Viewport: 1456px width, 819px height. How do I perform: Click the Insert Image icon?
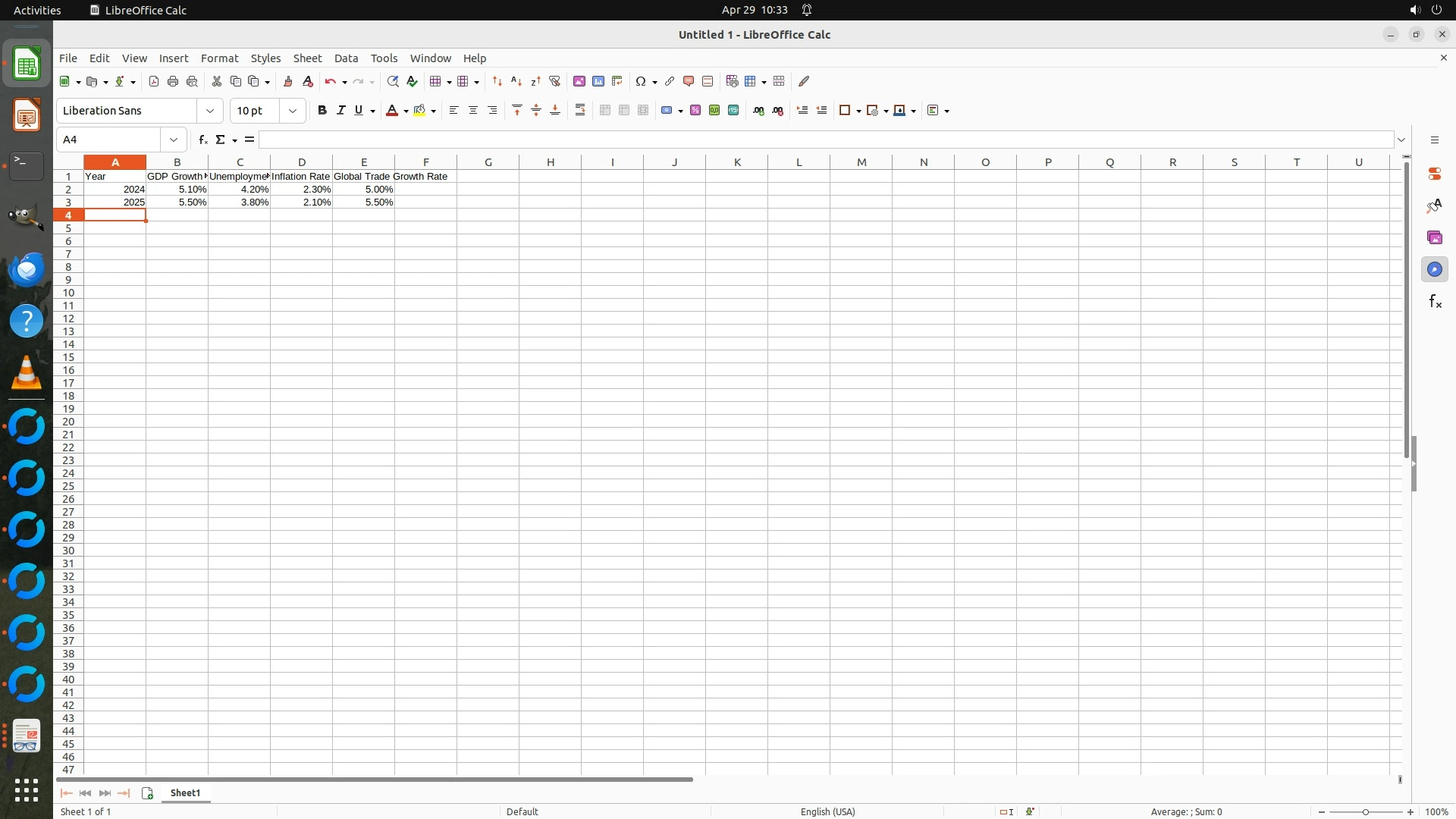579,81
